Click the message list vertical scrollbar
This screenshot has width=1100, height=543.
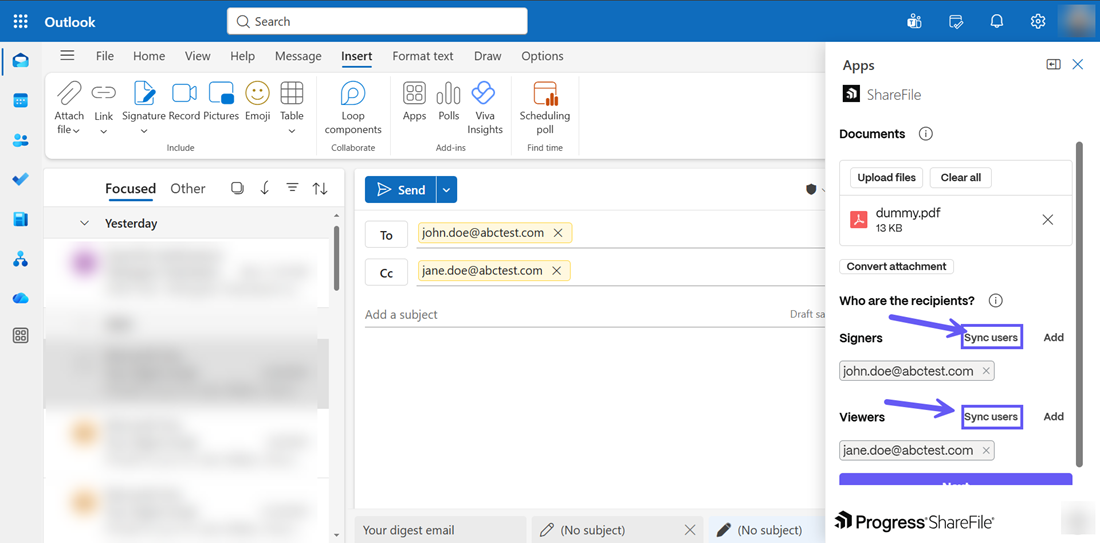coord(337,258)
